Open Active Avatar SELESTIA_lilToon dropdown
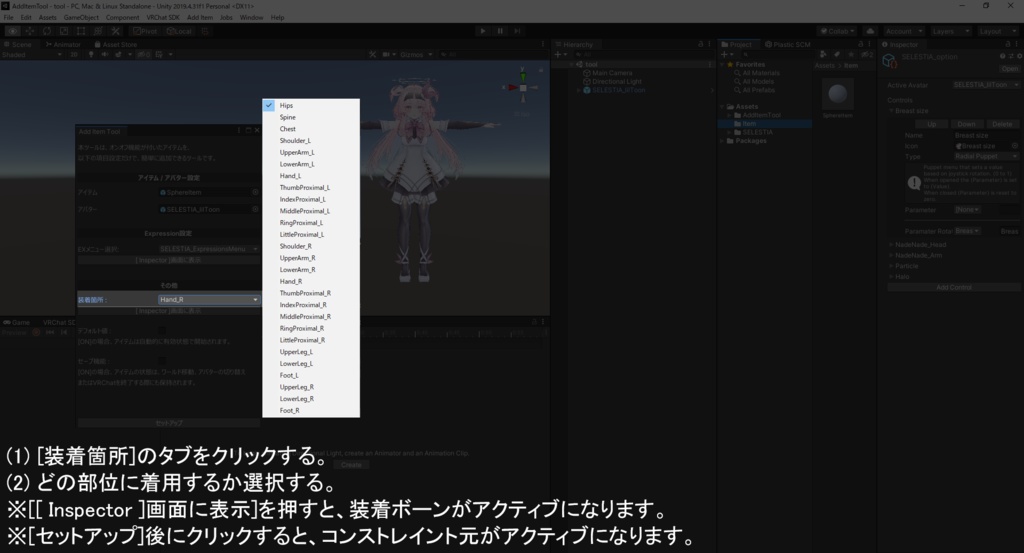 point(985,85)
